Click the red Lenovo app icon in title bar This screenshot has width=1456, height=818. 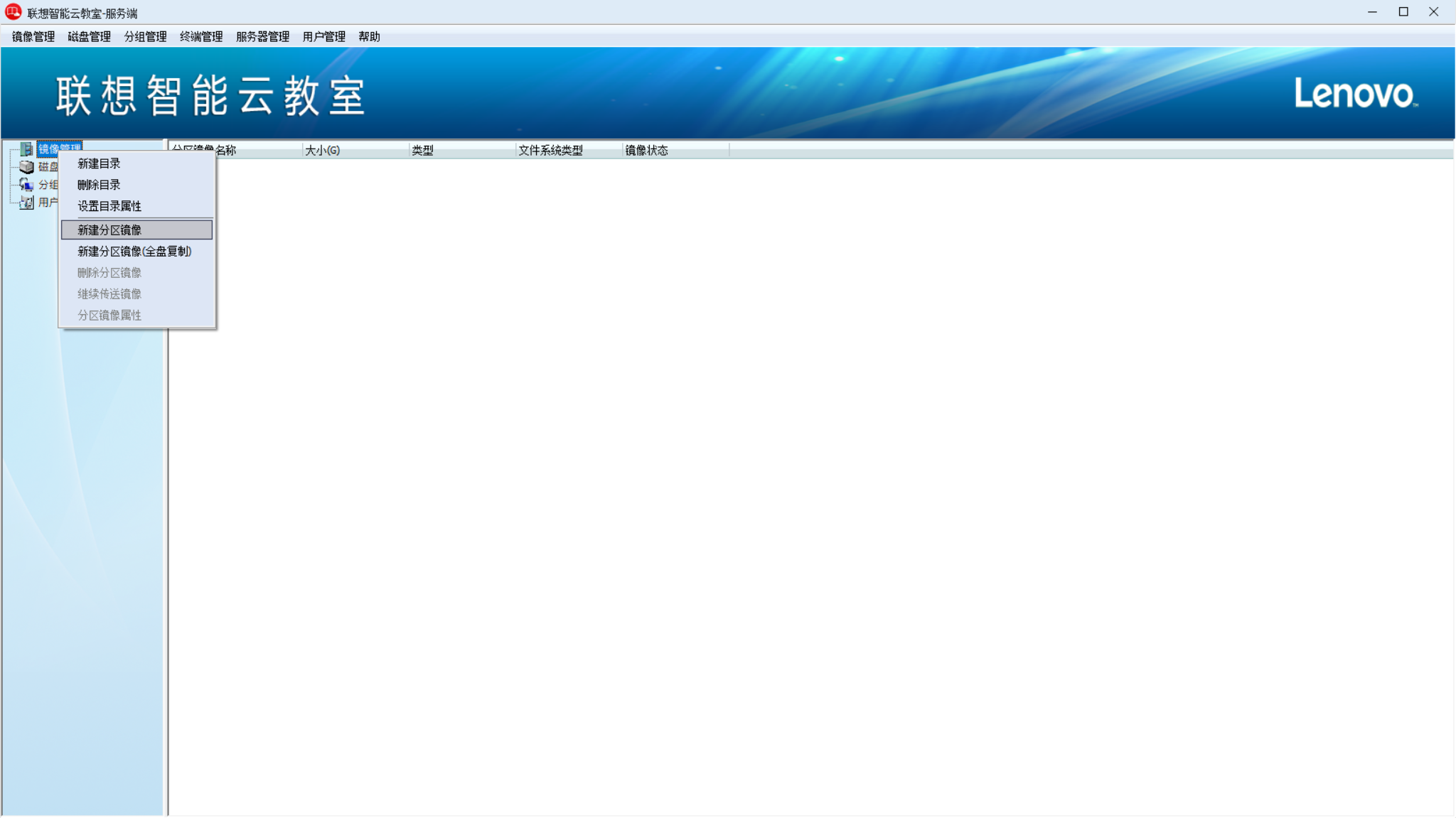pos(13,12)
